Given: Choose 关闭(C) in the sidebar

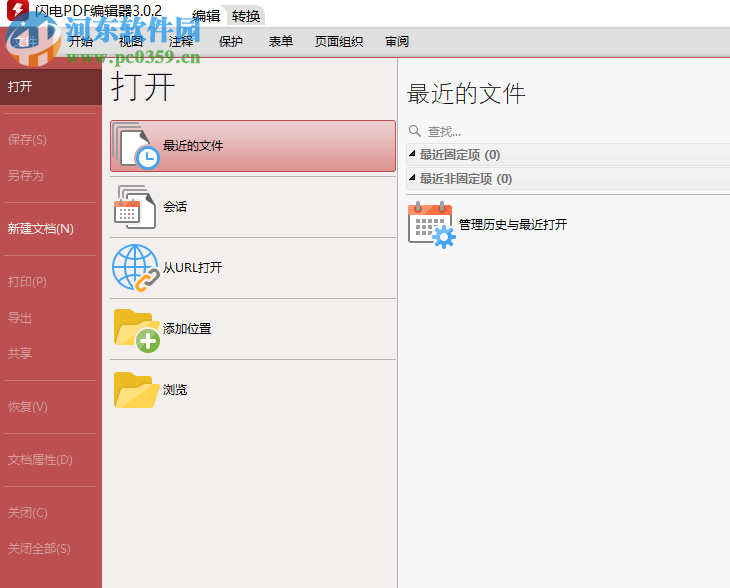Looking at the screenshot, I should [27, 513].
